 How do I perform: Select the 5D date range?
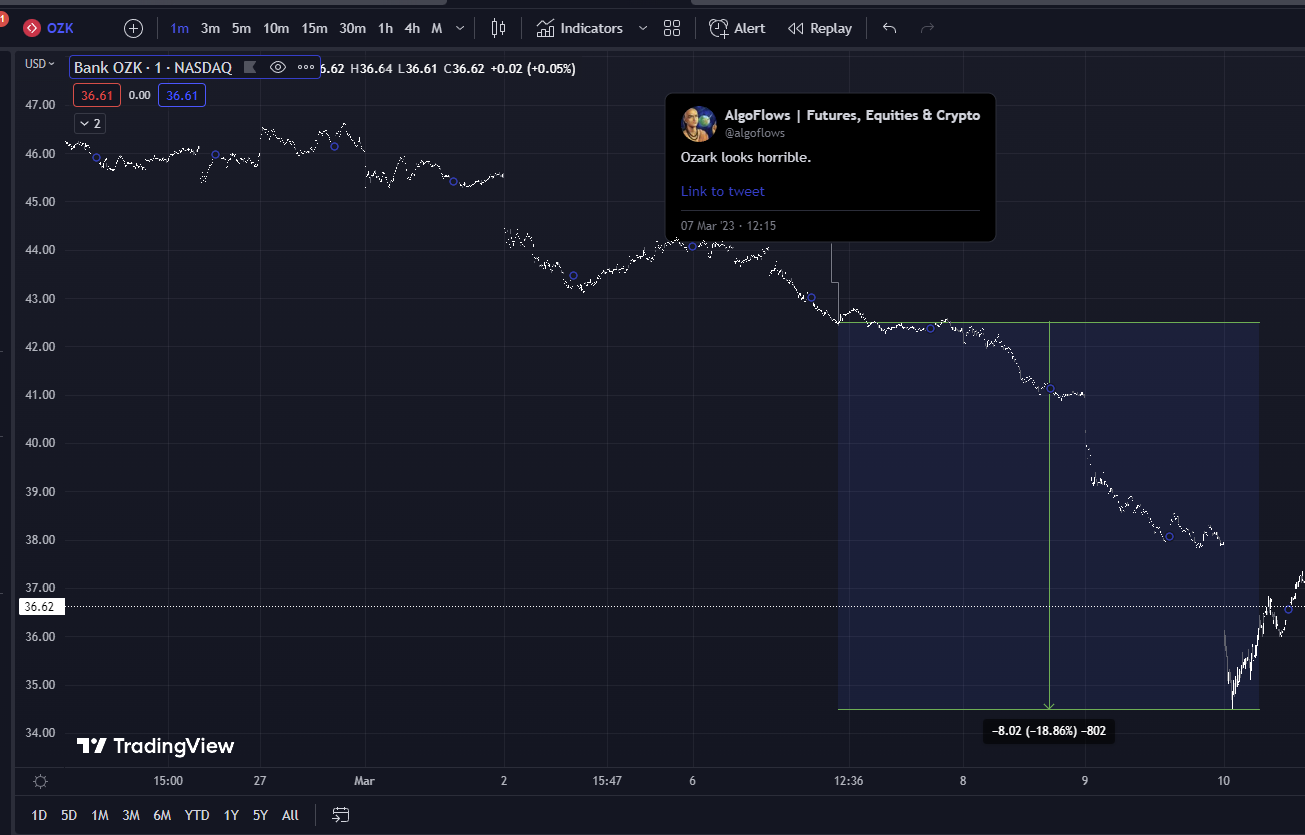click(69, 815)
